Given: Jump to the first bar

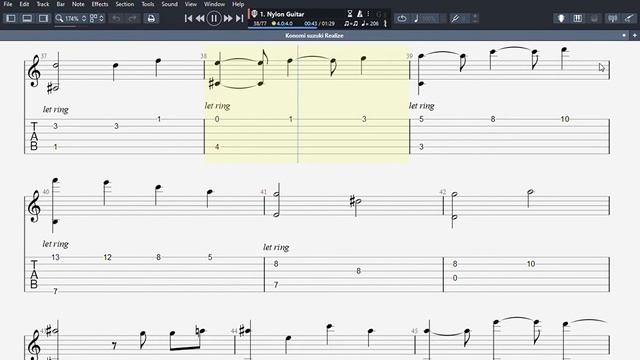Looking at the screenshot, I should (188, 18).
